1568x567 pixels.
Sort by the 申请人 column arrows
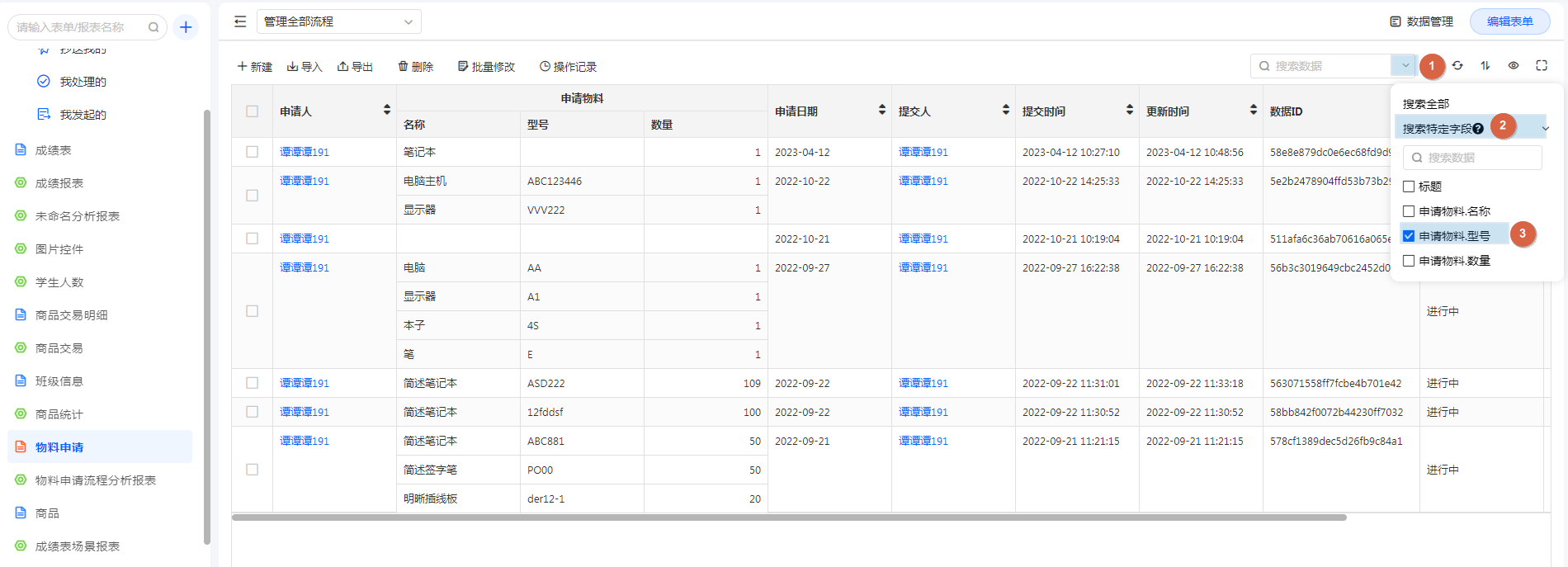(x=387, y=111)
